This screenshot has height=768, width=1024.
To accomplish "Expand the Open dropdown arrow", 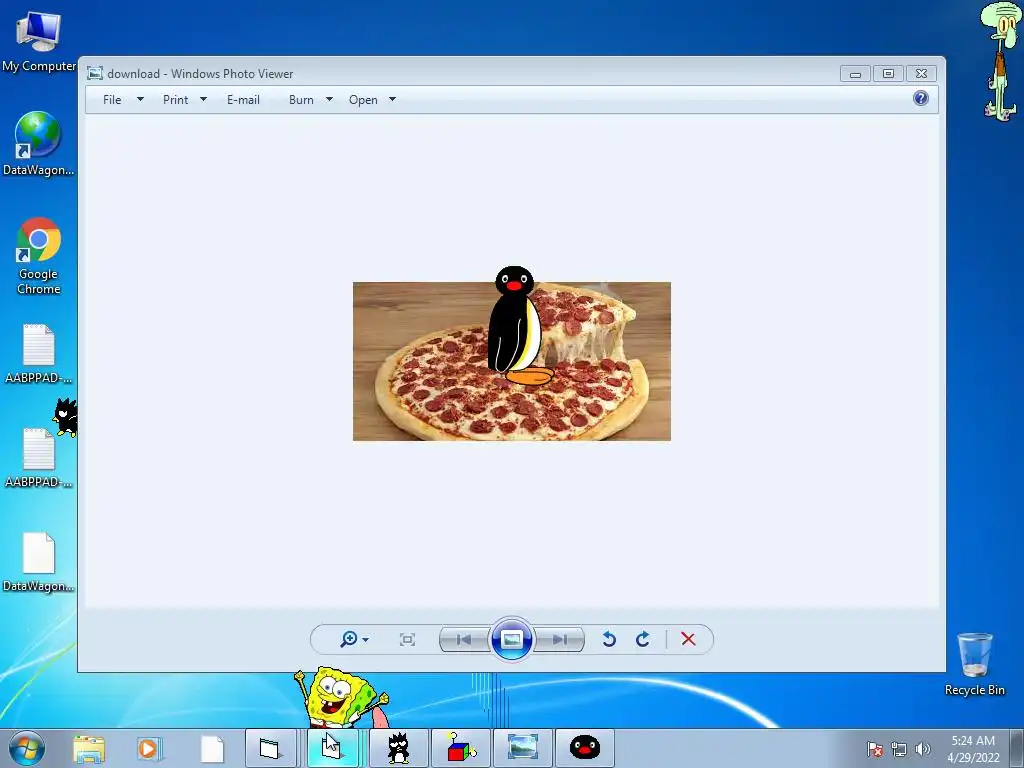I will point(392,99).
